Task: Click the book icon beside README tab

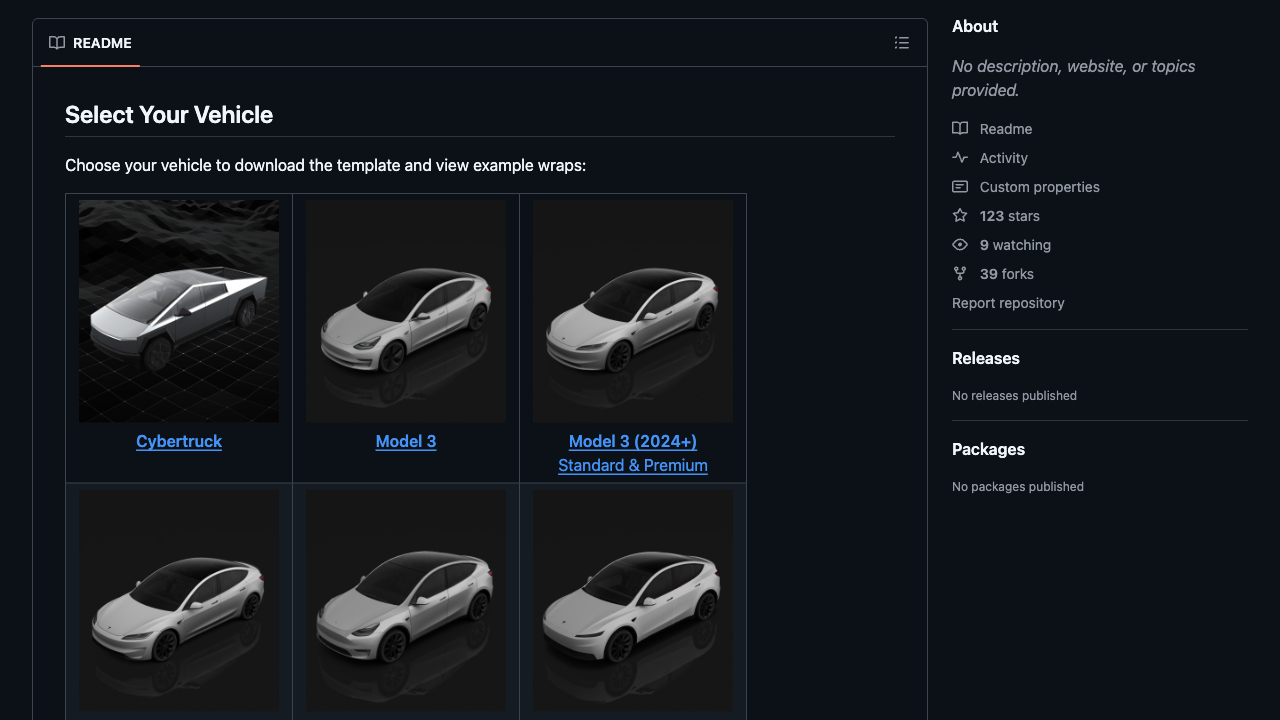Action: (x=57, y=43)
